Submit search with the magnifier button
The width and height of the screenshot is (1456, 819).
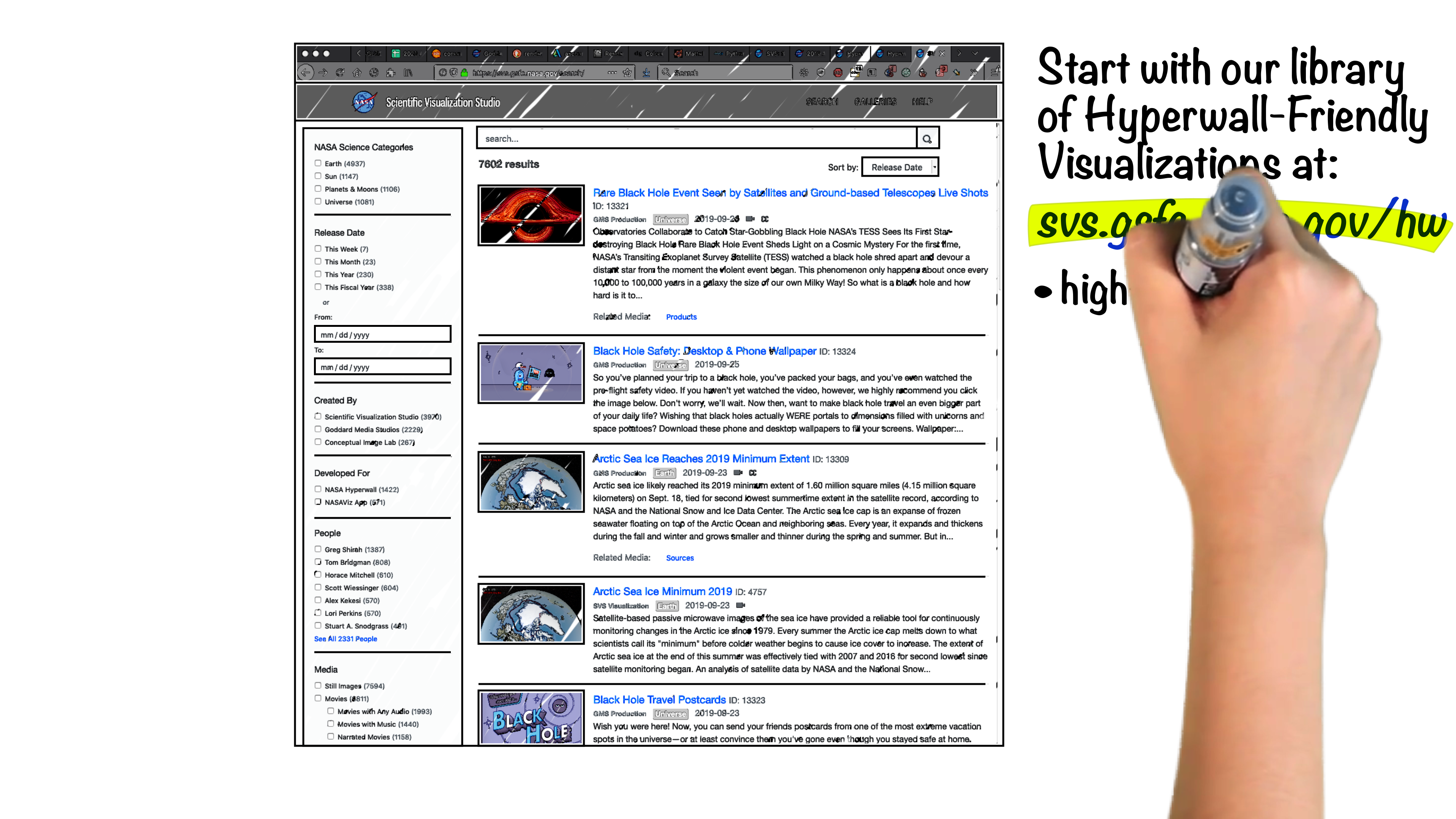(927, 138)
